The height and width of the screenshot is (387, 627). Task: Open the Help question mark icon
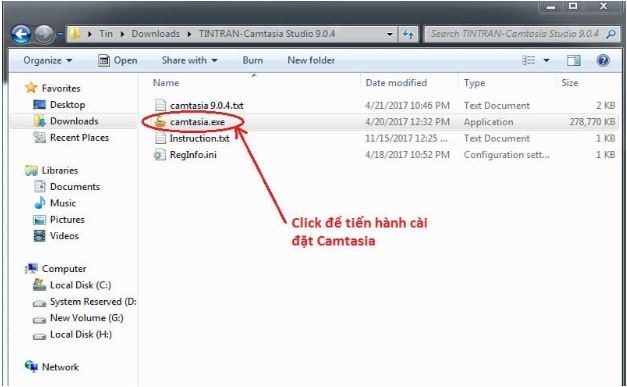click(x=603, y=60)
